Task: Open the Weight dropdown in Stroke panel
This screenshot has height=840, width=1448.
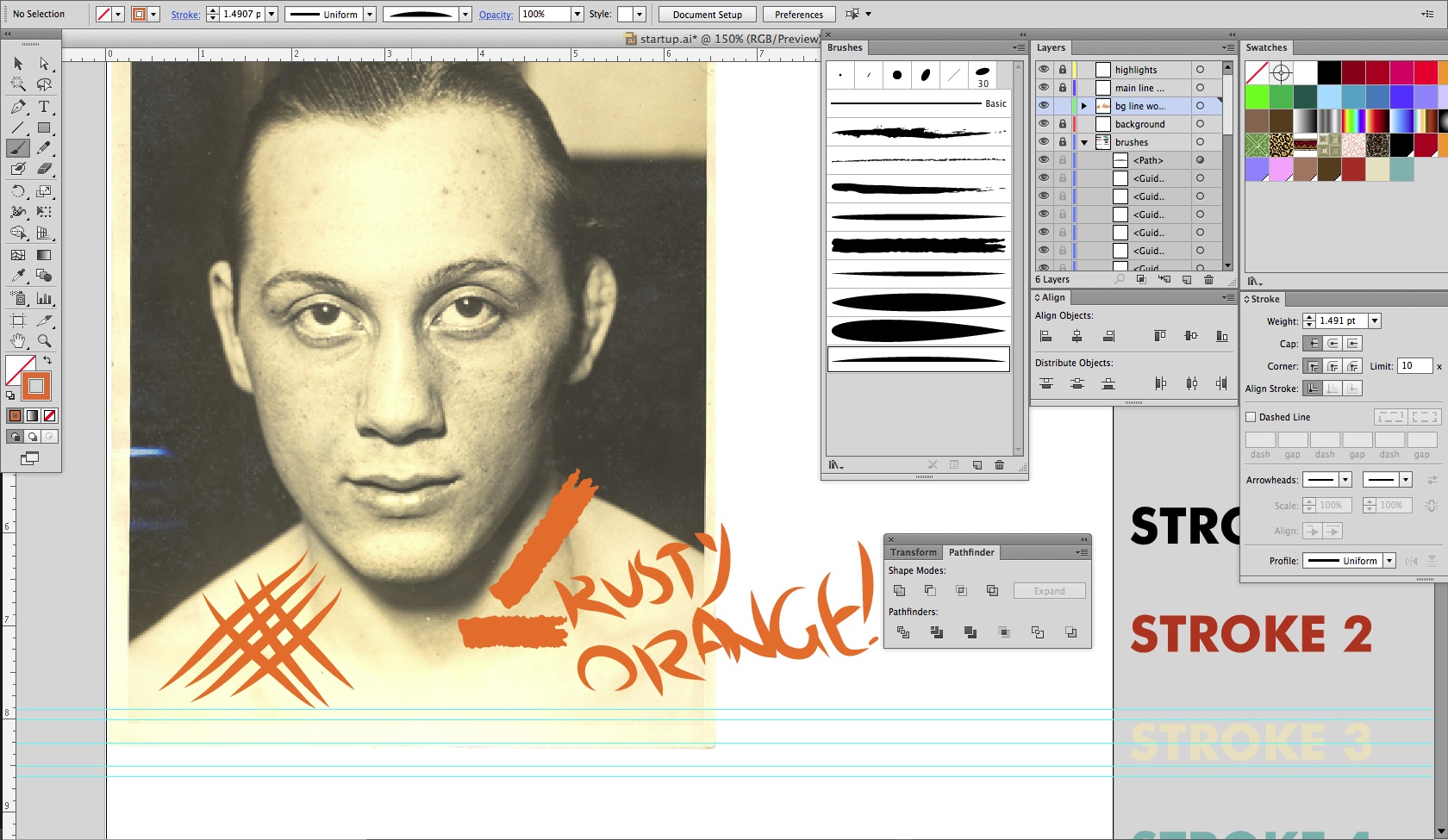Action: pos(1375,320)
